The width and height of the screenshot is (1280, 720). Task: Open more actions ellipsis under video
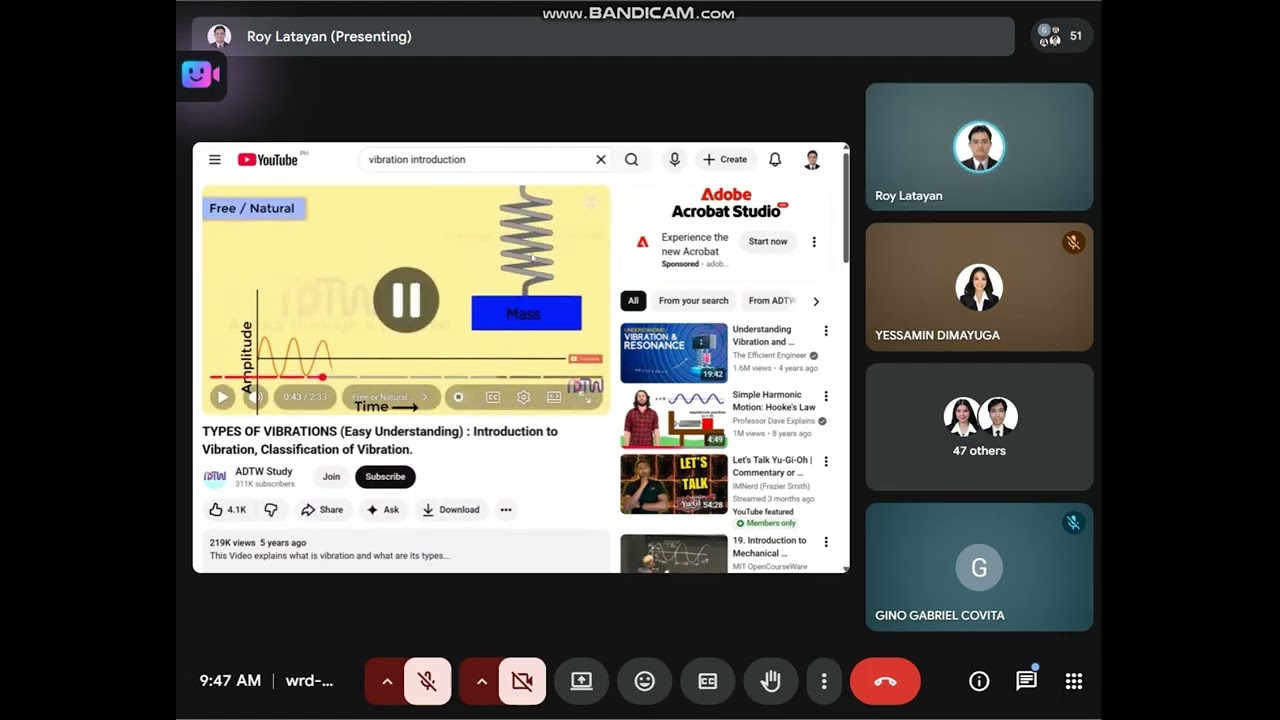(506, 510)
